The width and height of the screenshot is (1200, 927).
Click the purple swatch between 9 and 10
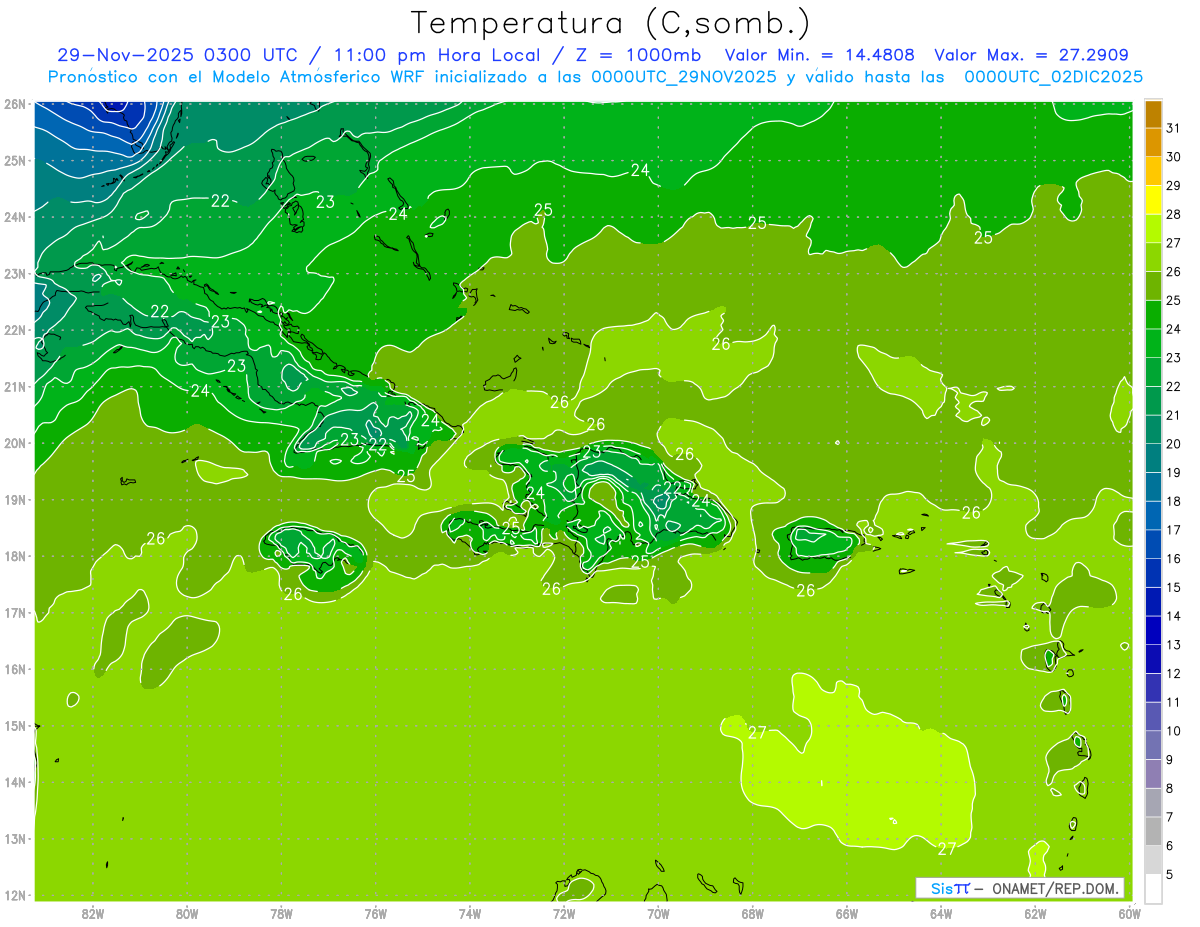[x=1153, y=745]
